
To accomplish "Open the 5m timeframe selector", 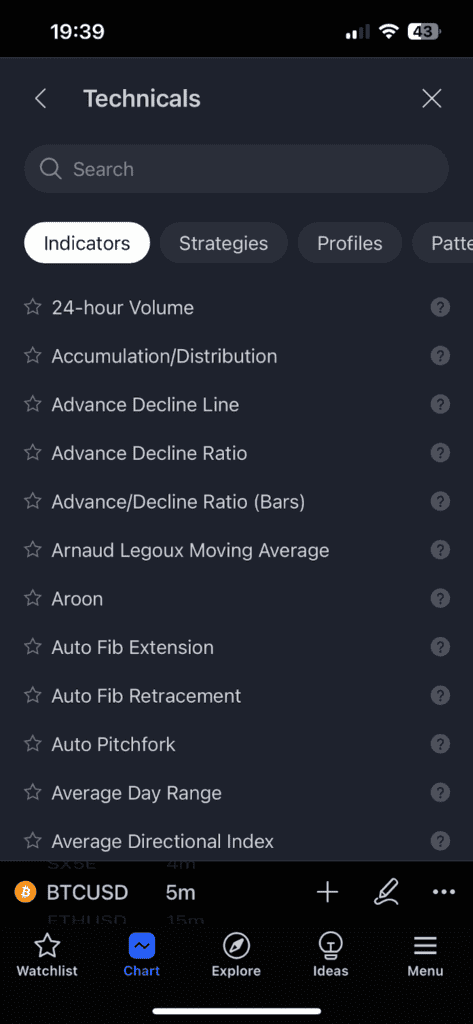I will click(180, 892).
